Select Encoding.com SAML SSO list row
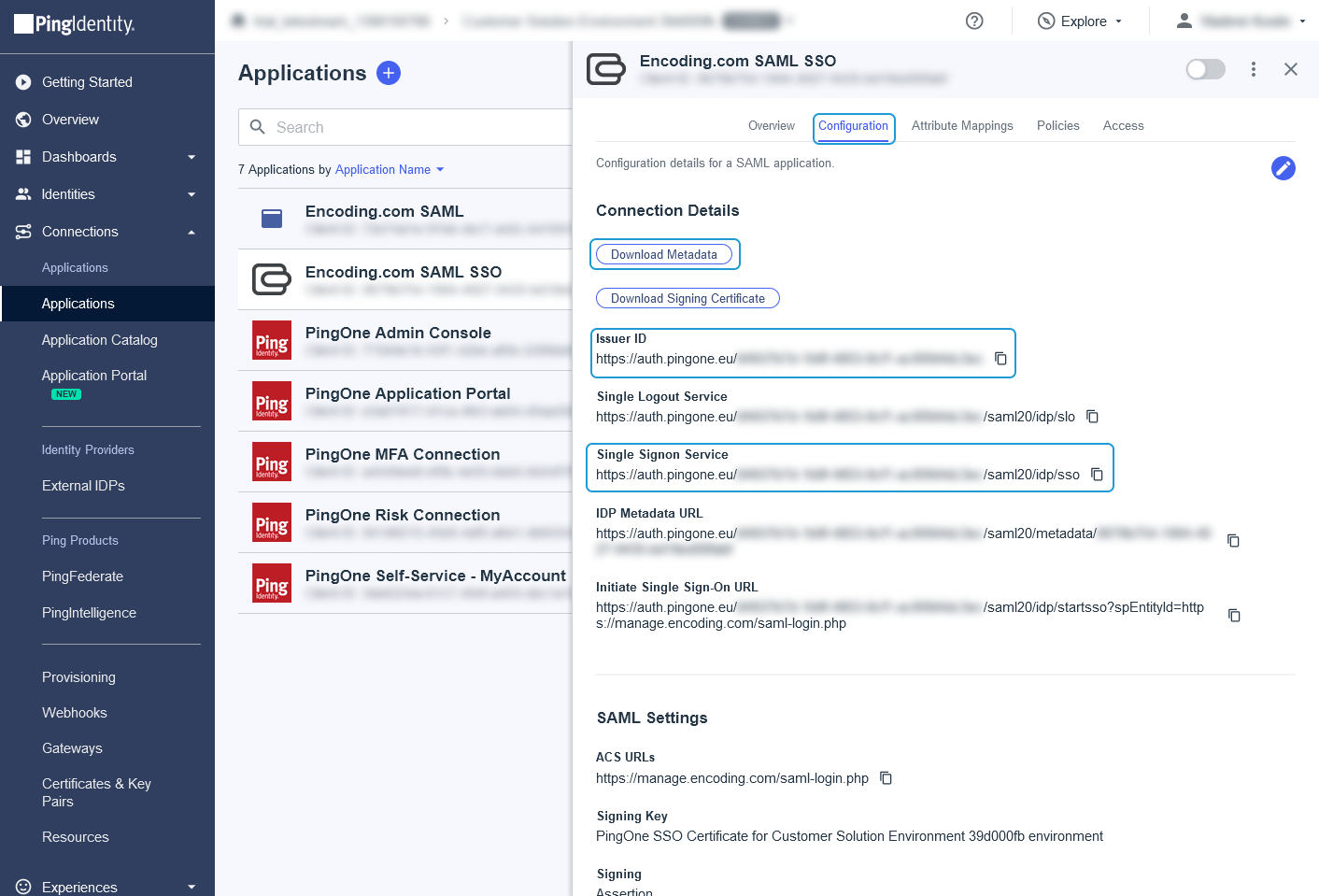 click(405, 279)
